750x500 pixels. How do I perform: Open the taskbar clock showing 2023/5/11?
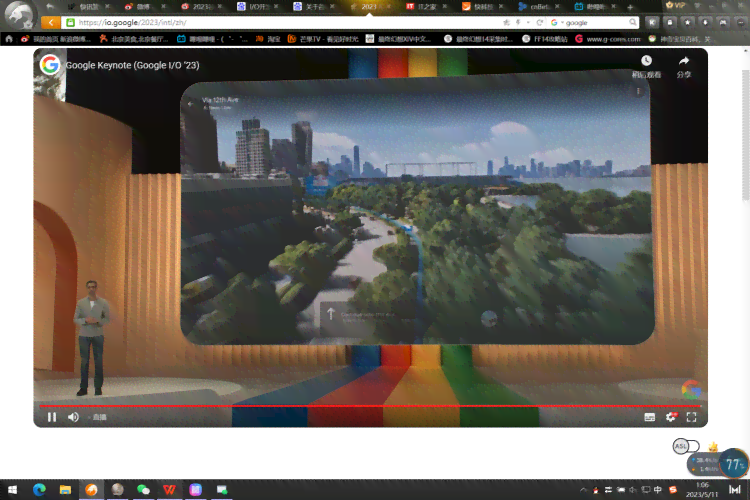pyautogui.click(x=702, y=489)
